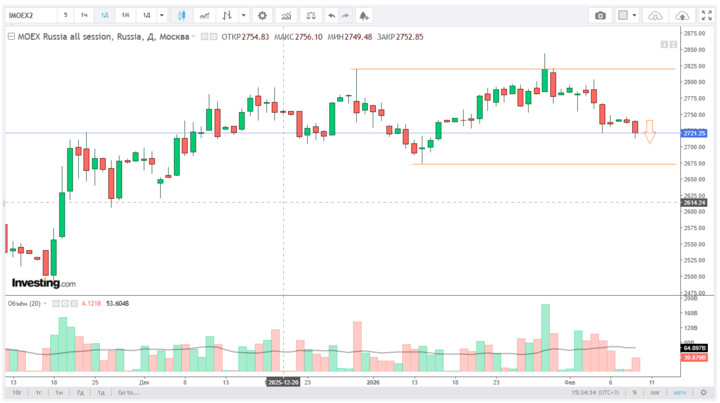
Task: Toggle auto scale button
Action: point(681,393)
